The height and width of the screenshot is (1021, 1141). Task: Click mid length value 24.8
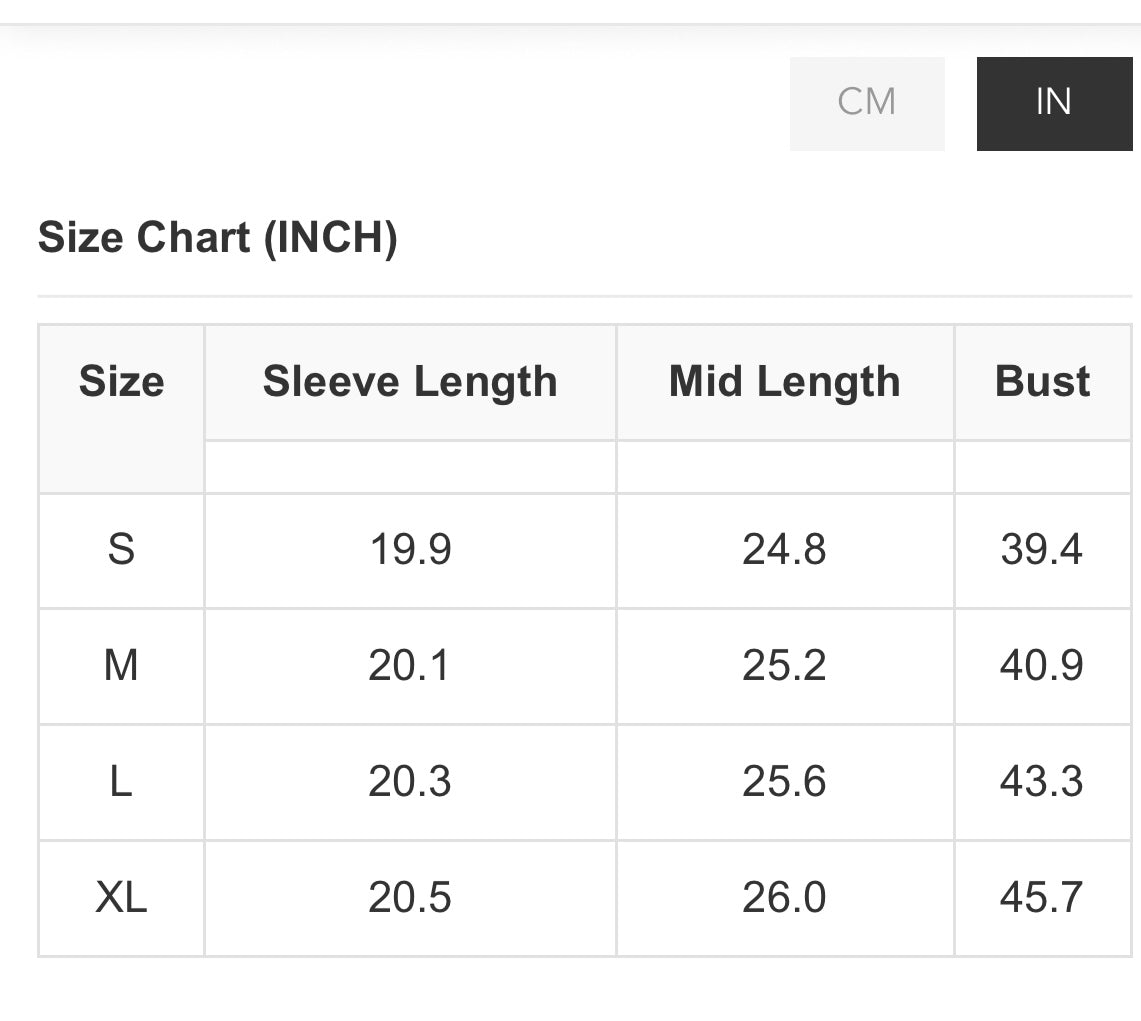784,549
